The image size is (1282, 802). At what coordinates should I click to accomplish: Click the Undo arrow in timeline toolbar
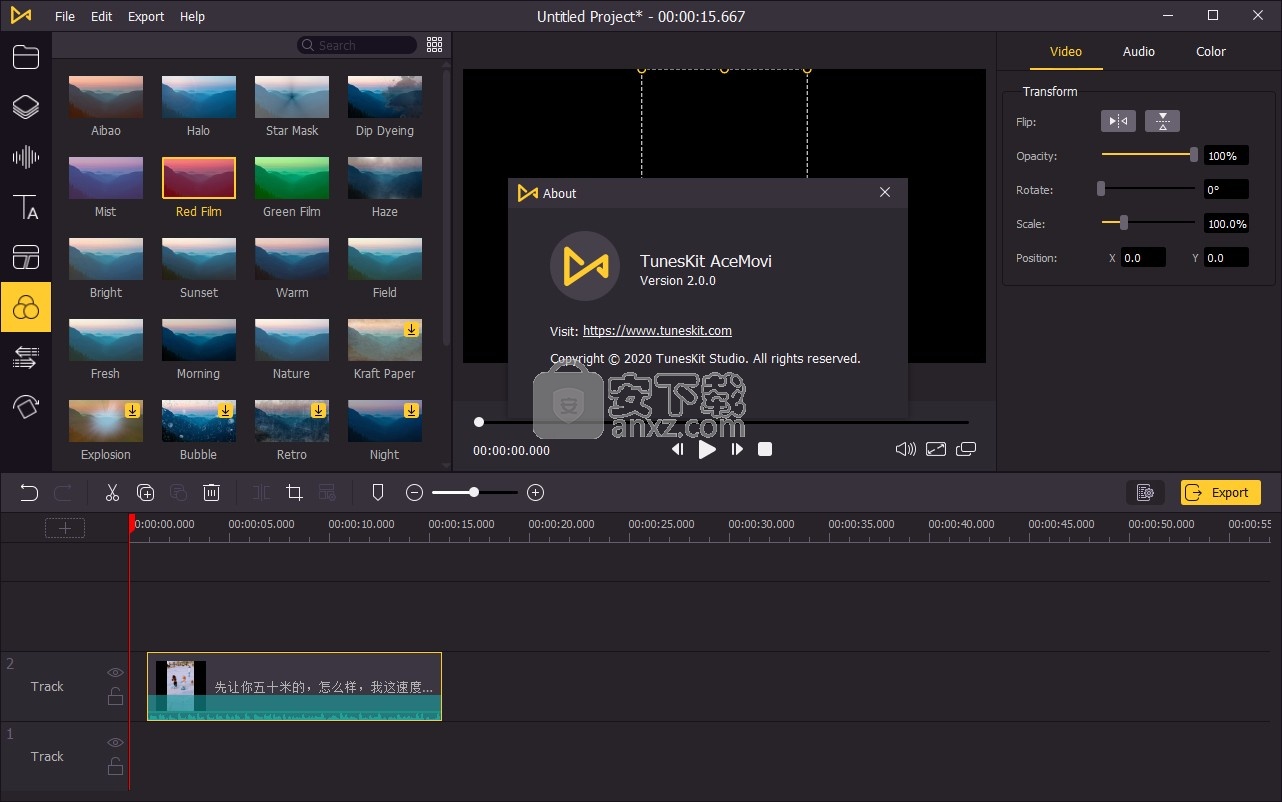29,492
